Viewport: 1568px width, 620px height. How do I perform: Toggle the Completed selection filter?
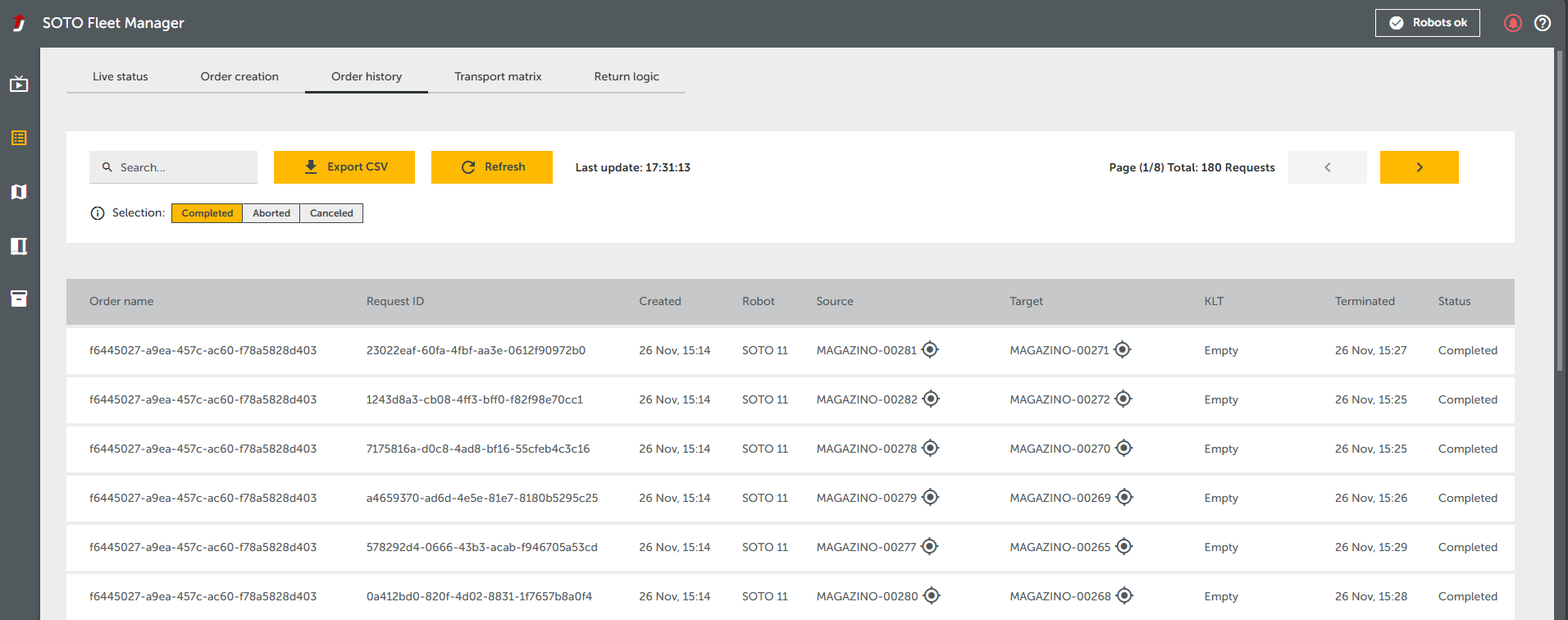tap(207, 213)
